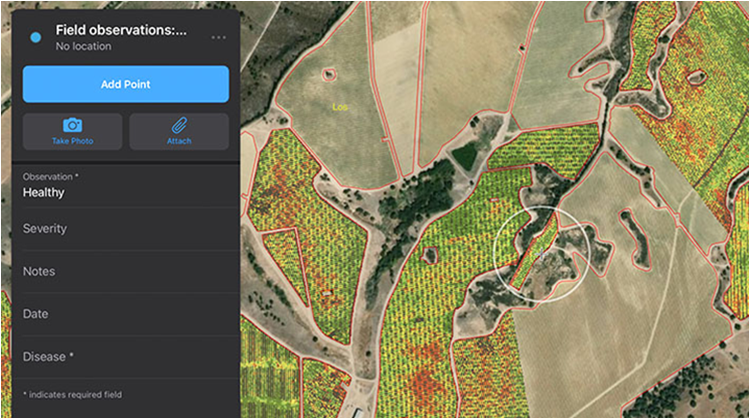The height and width of the screenshot is (419, 750).
Task: Open the three-dot more options menu
Action: coord(218,37)
